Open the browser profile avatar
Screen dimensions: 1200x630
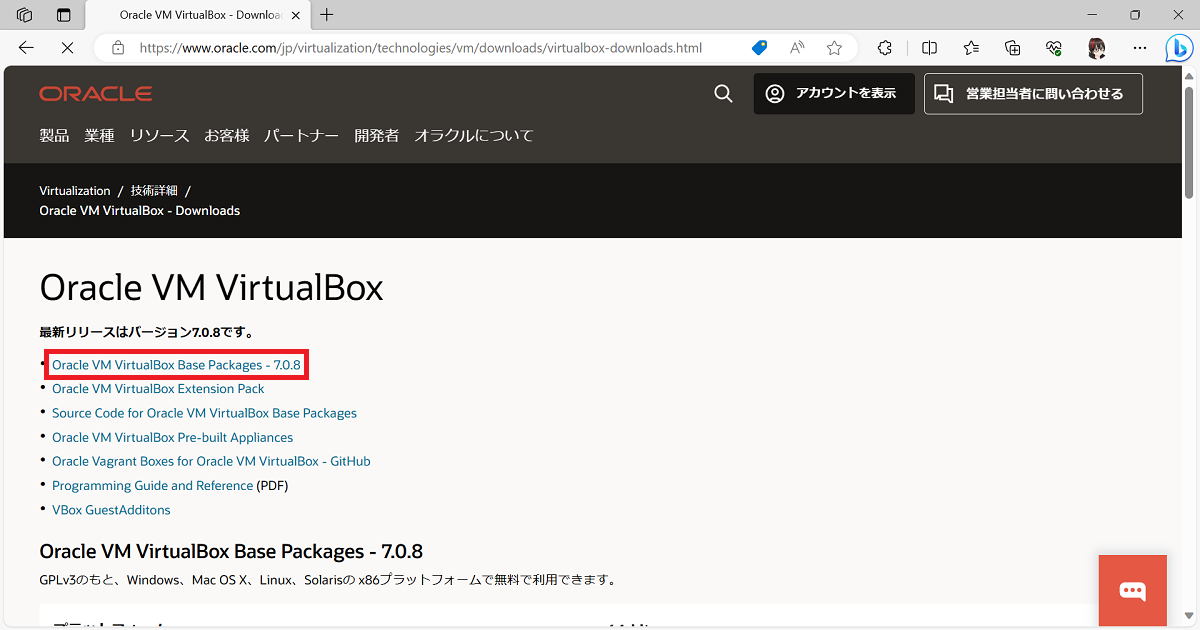[1096, 47]
